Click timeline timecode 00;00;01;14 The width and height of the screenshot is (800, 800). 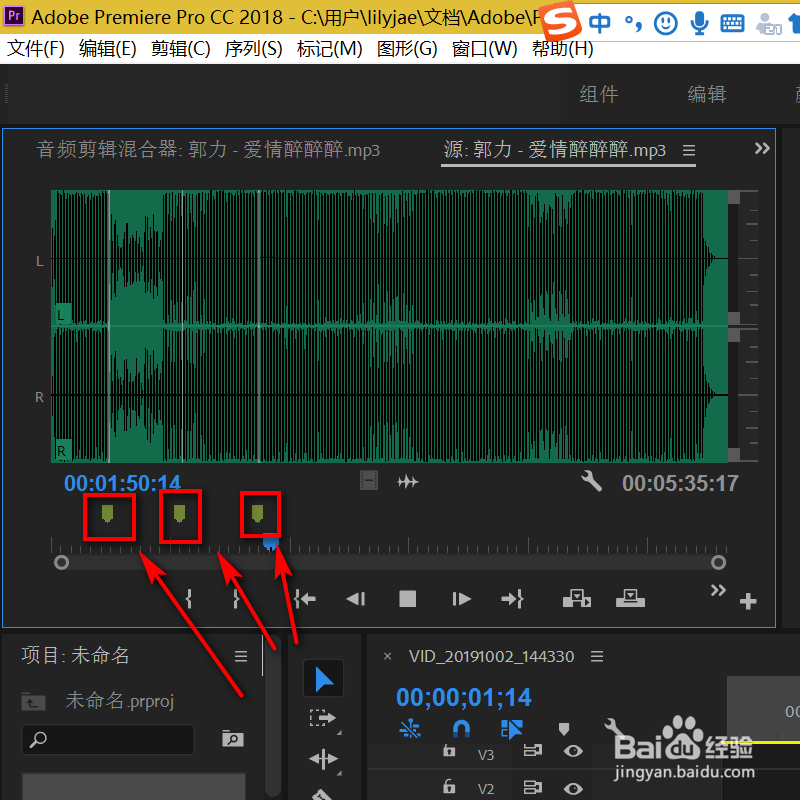(x=464, y=697)
